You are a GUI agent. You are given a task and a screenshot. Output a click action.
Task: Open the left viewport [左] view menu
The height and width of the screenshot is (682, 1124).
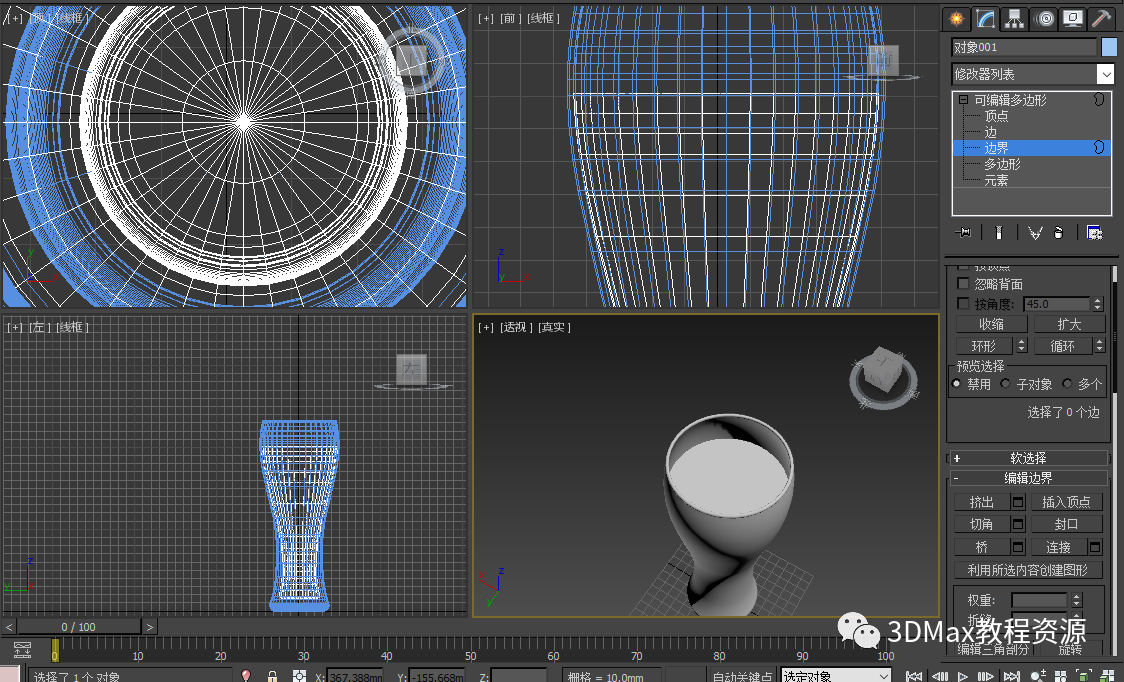tap(39, 327)
